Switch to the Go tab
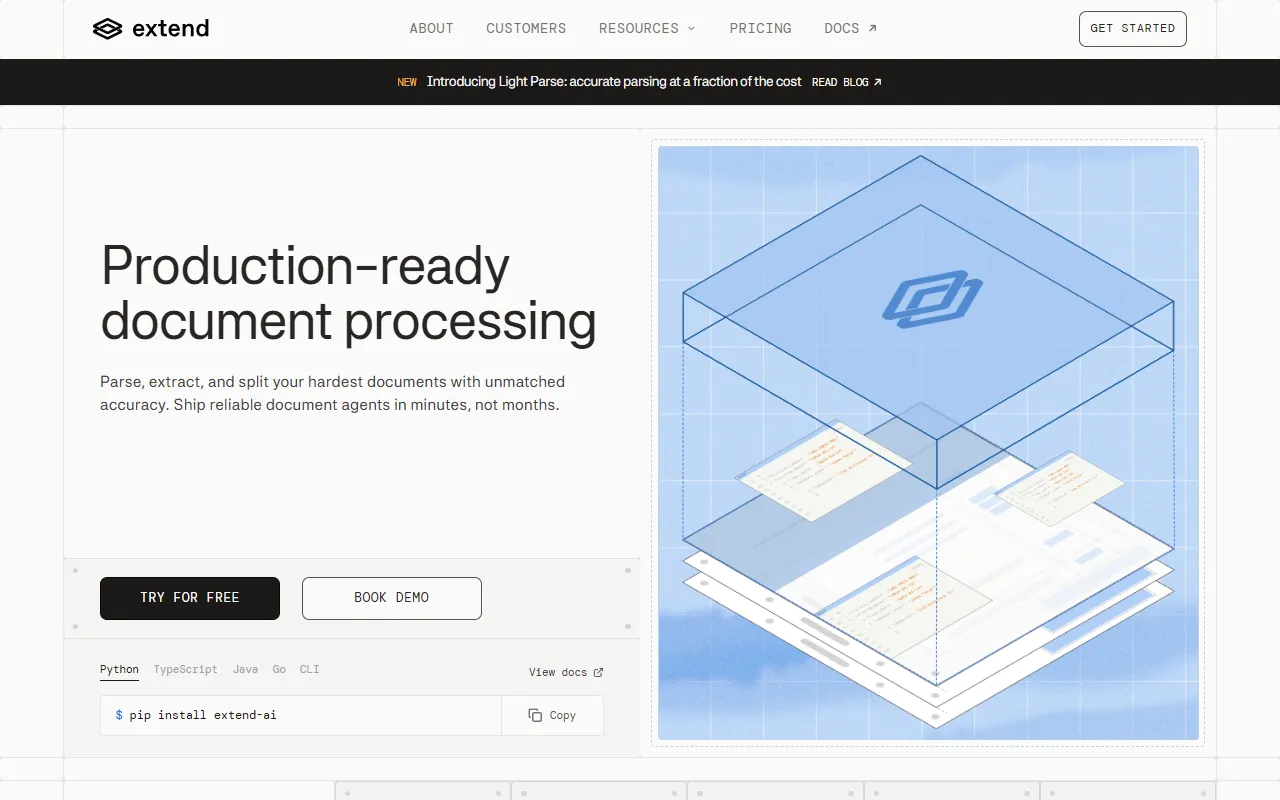The width and height of the screenshot is (1280, 800). tap(279, 670)
